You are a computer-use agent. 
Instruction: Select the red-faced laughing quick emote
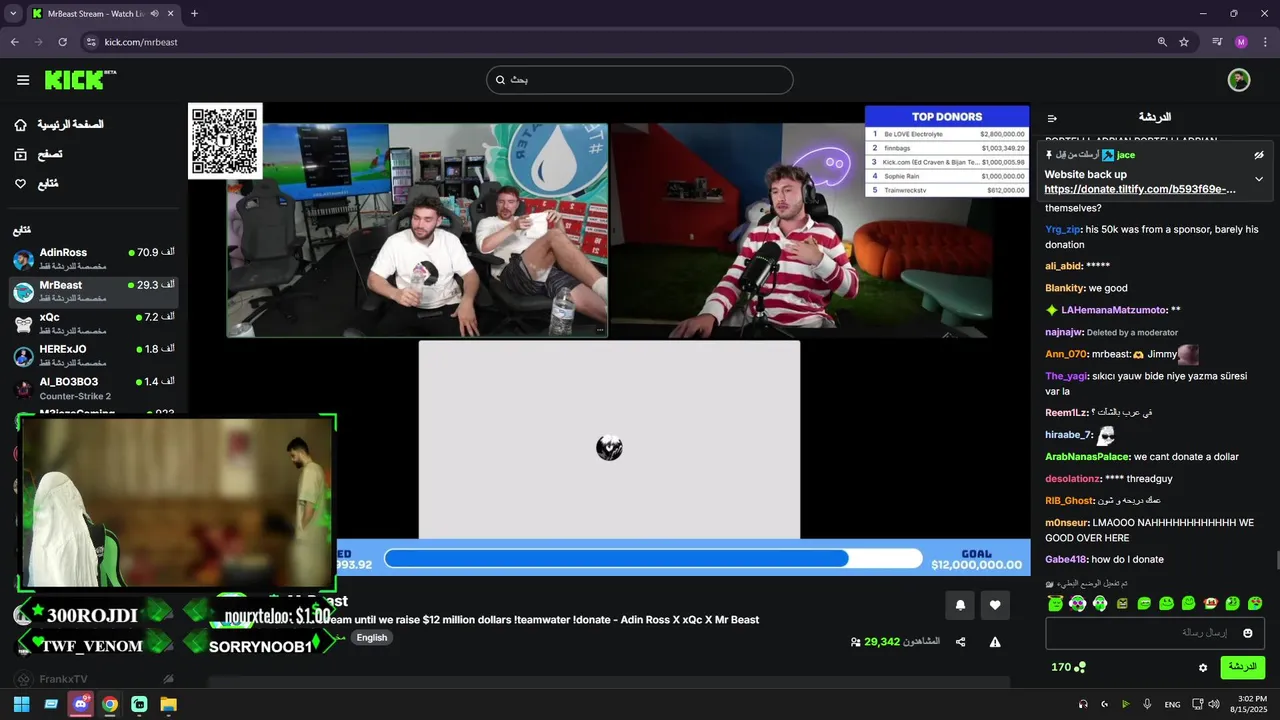[1211, 603]
